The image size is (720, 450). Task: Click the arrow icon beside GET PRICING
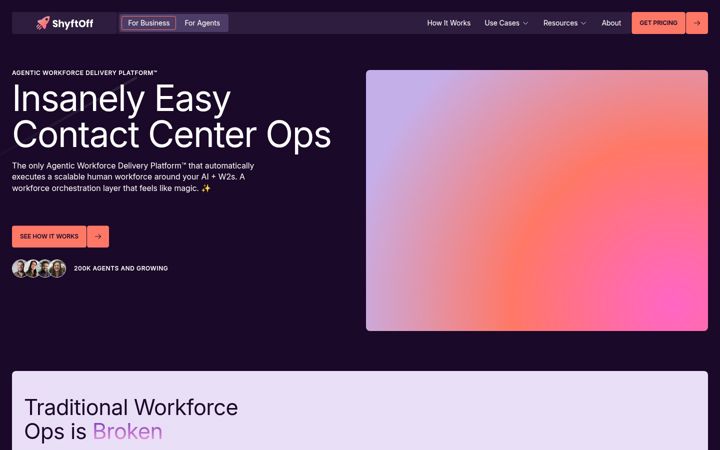point(697,23)
